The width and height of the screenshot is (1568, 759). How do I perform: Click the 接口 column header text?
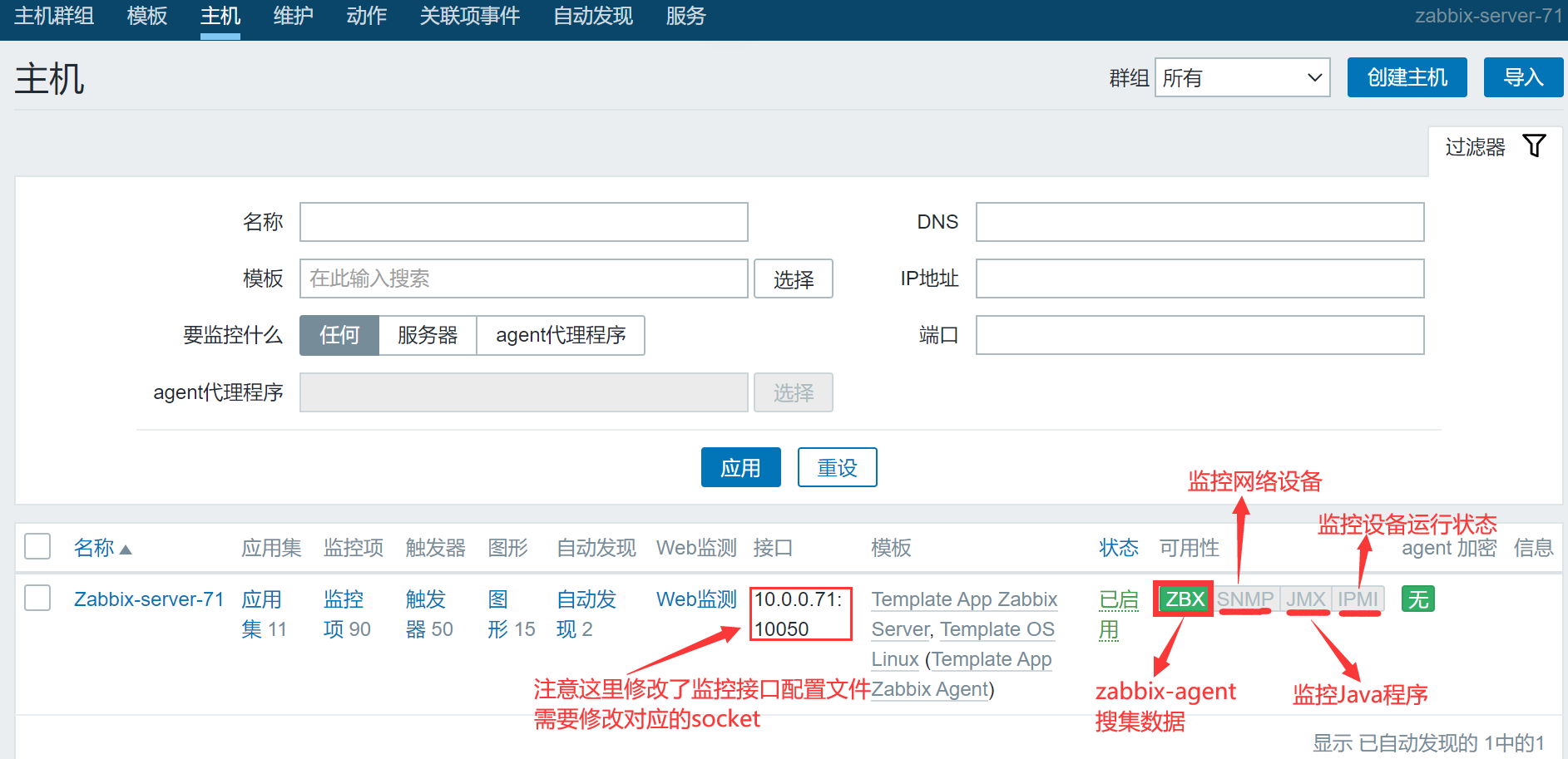[773, 548]
